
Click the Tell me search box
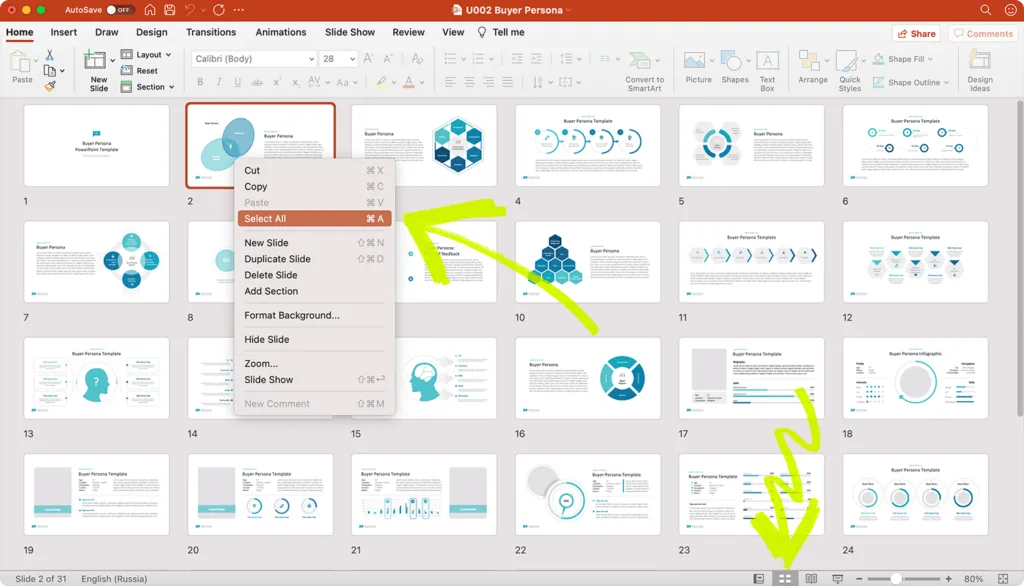tap(501, 32)
